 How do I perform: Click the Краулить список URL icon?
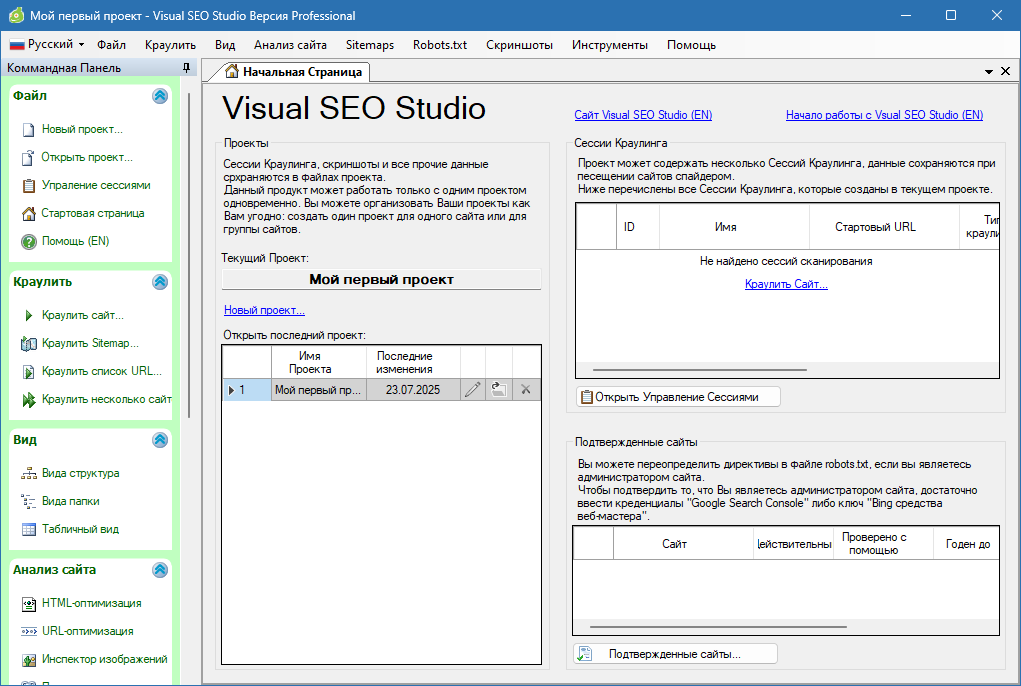(29, 372)
